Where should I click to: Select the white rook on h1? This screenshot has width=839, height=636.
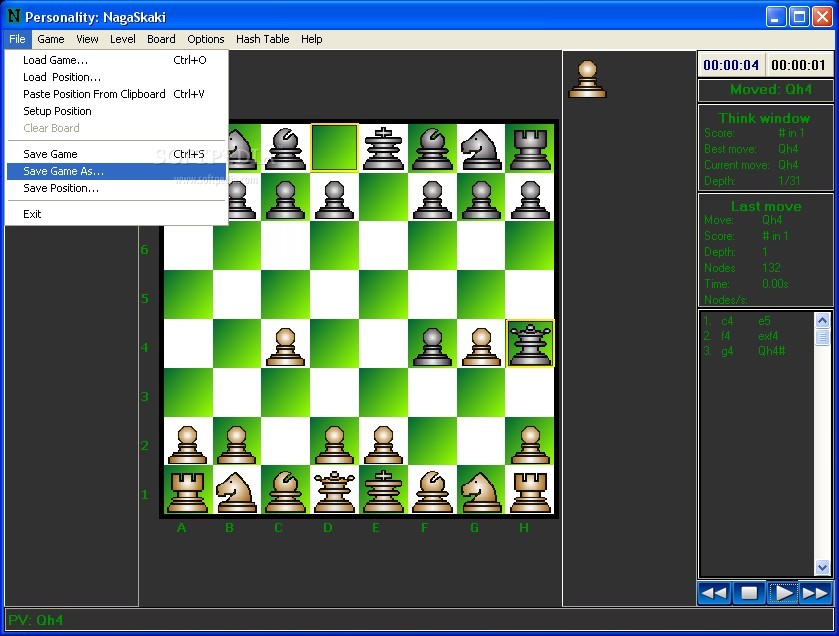pos(530,491)
